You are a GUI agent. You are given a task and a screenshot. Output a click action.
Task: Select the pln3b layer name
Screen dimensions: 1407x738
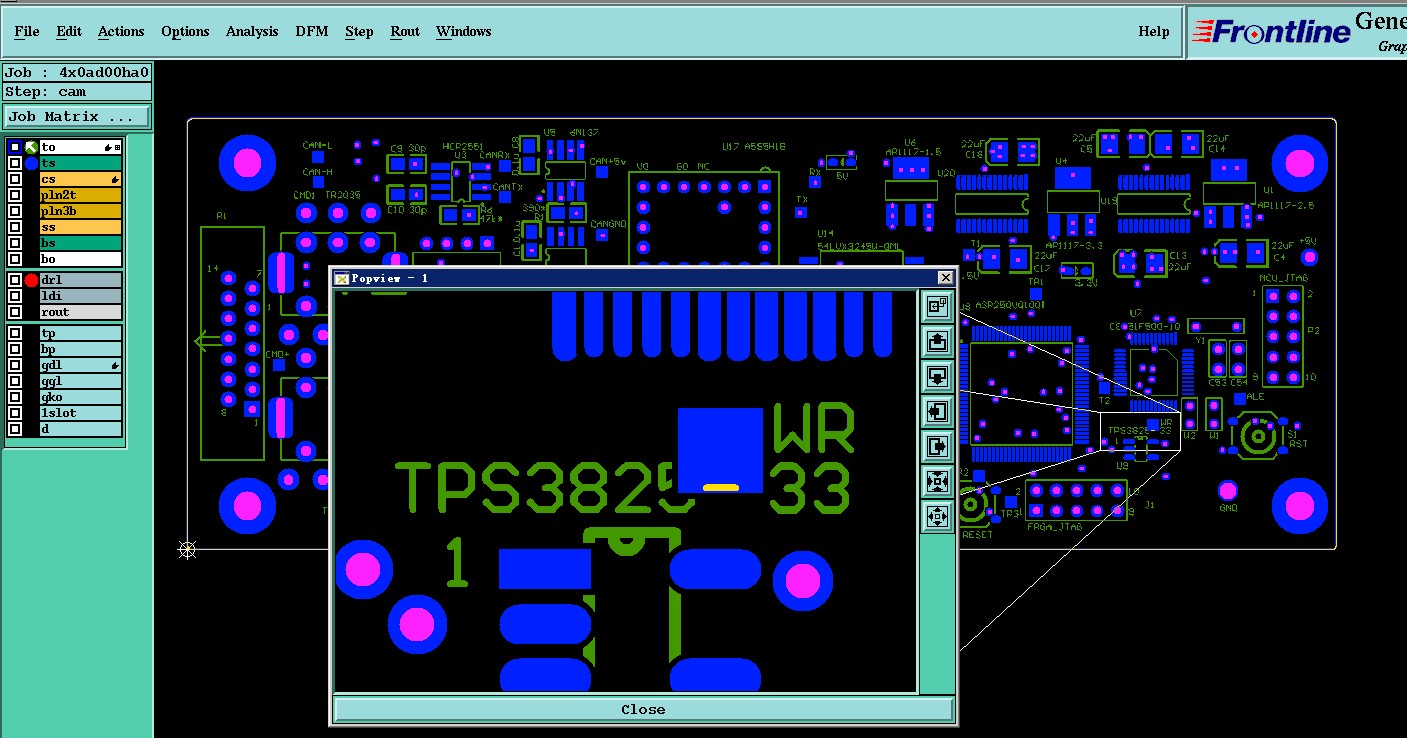coord(80,211)
